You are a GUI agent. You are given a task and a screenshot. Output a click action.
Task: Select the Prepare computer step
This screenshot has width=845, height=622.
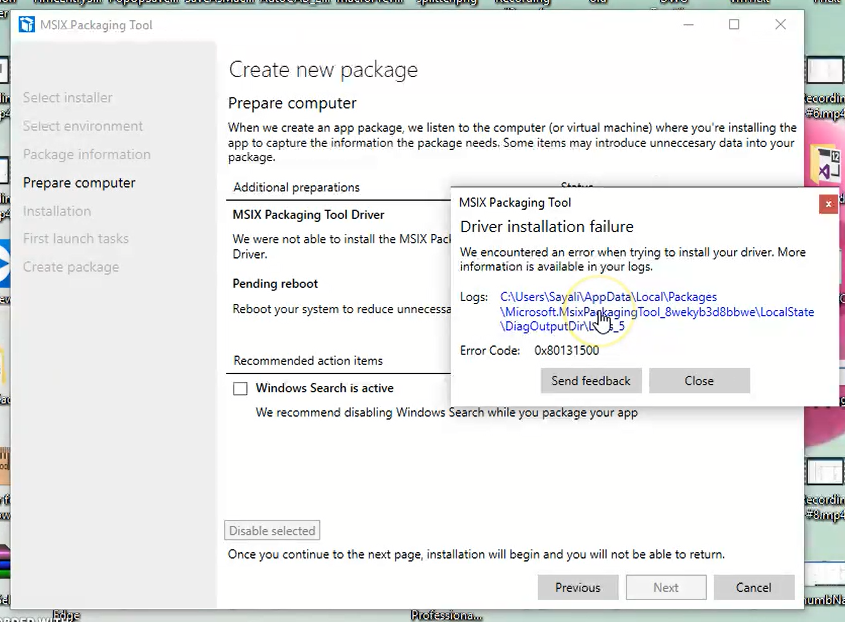(79, 183)
